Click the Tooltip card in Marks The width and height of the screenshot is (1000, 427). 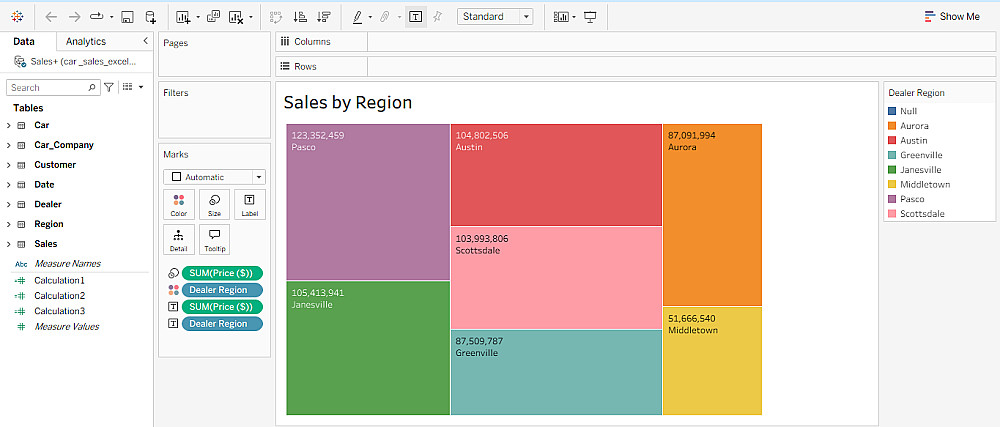coord(214,239)
